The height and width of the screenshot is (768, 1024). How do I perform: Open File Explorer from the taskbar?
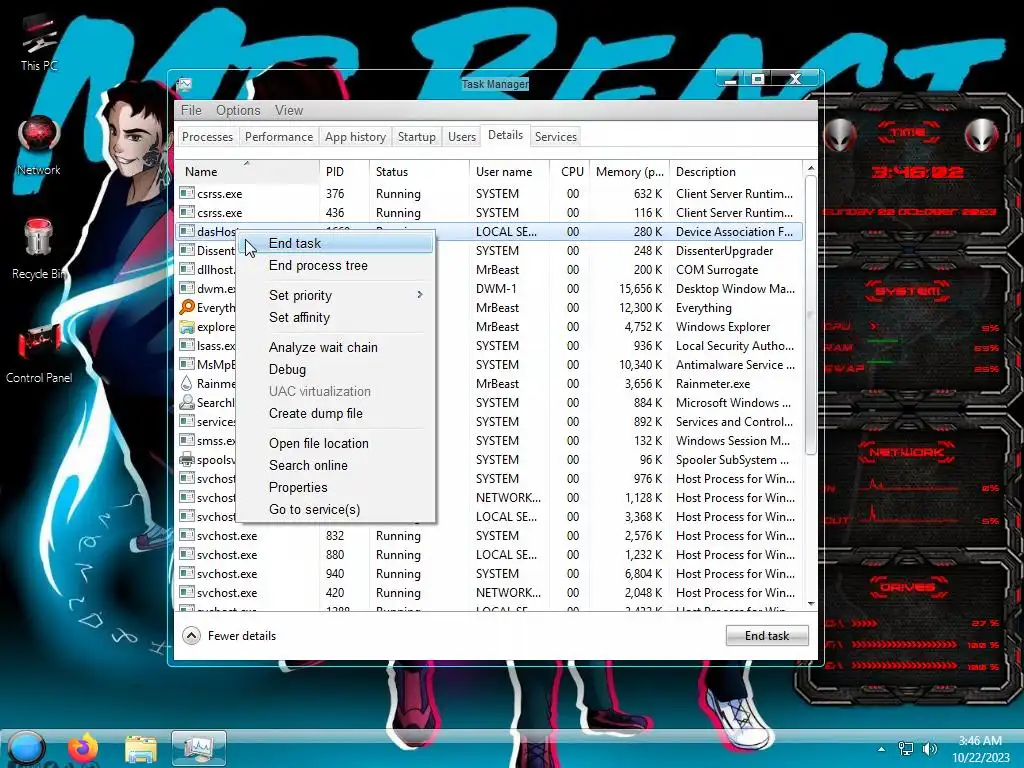point(140,749)
